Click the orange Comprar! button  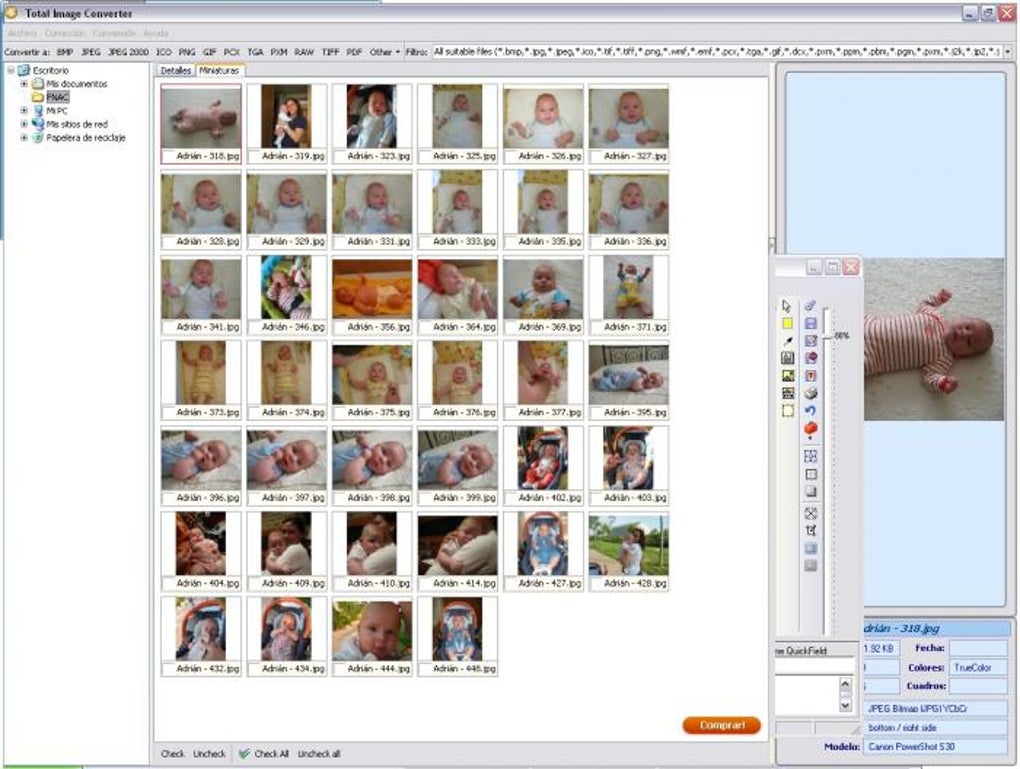tap(721, 725)
